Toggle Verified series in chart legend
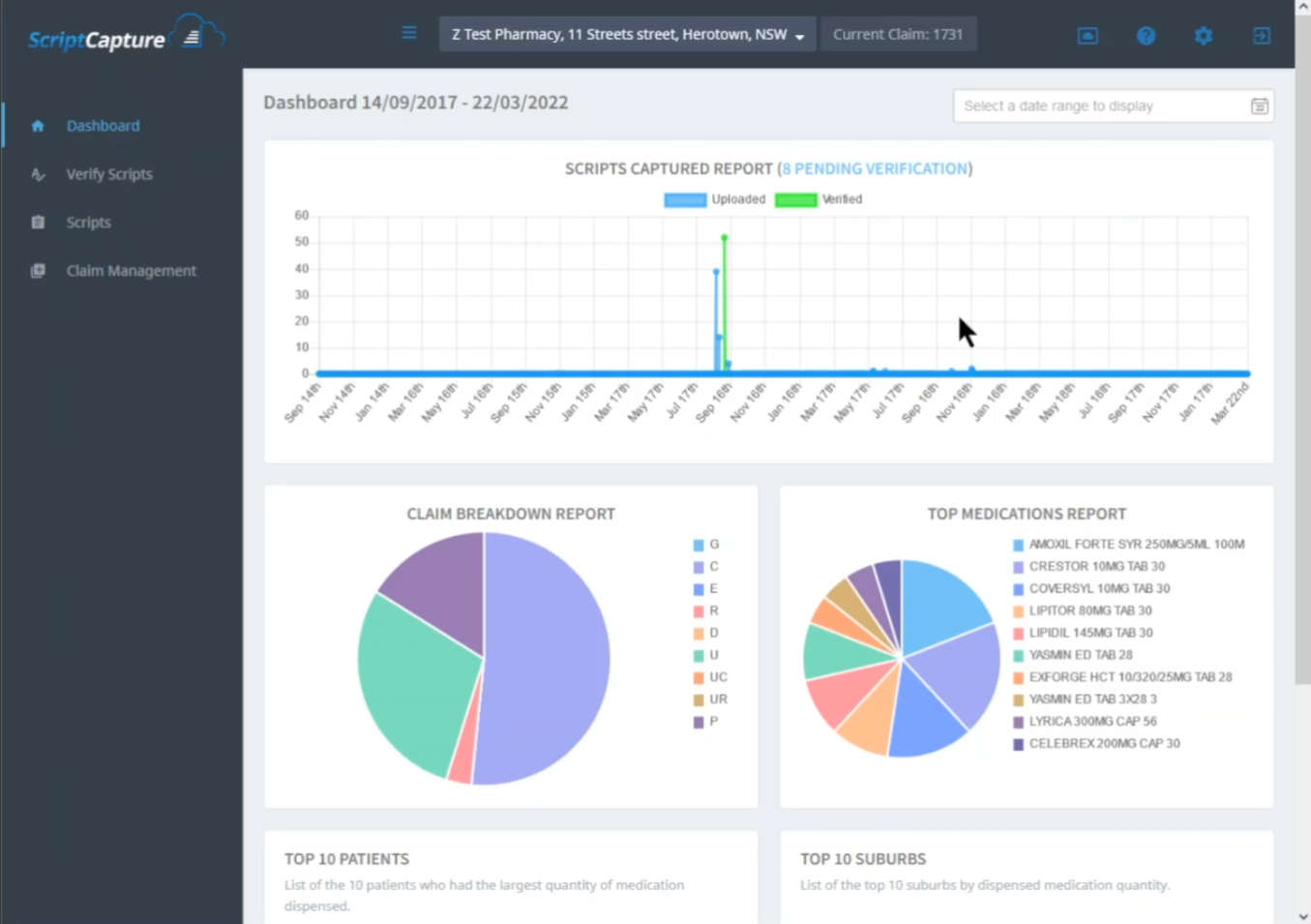 819,199
